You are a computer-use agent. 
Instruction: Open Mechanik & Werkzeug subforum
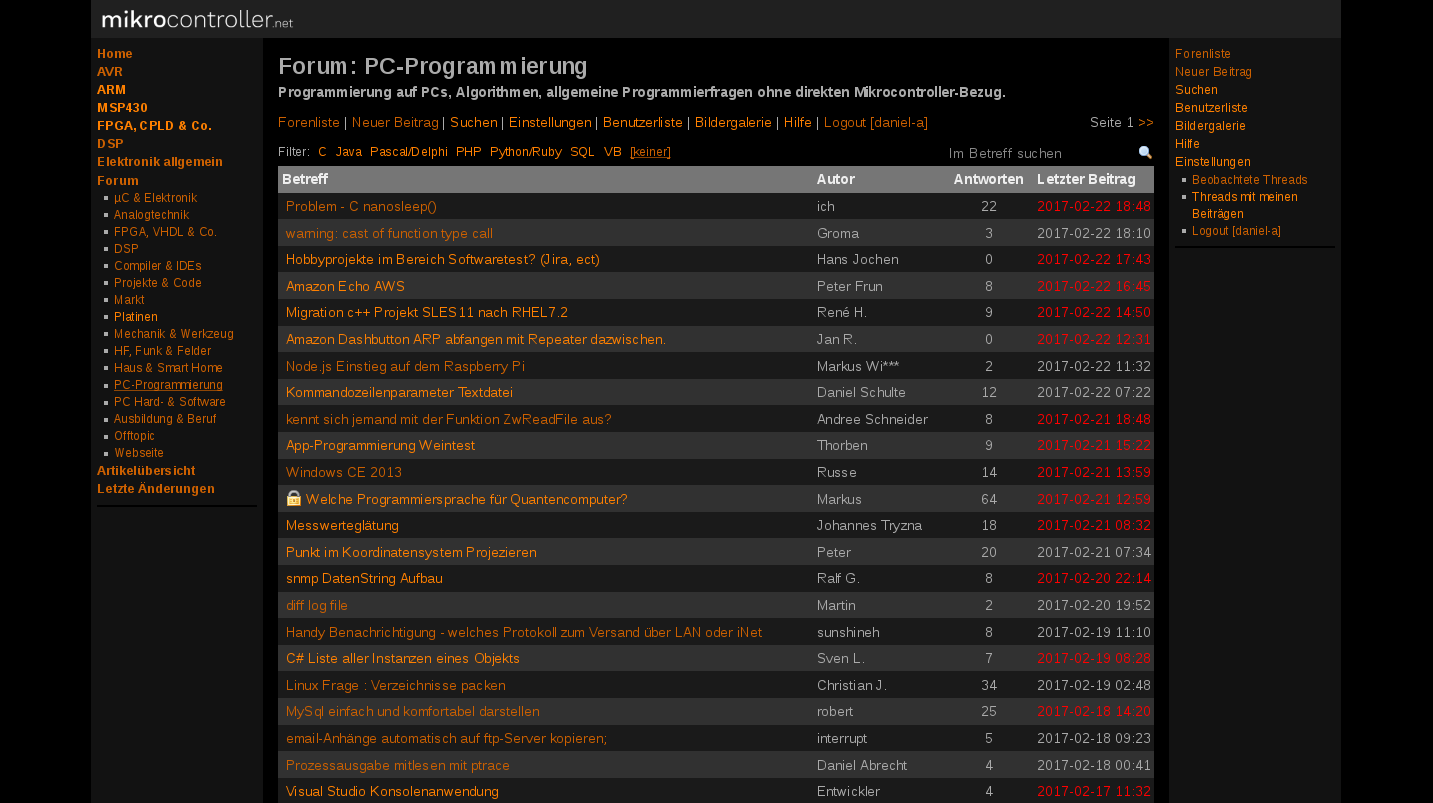point(174,334)
